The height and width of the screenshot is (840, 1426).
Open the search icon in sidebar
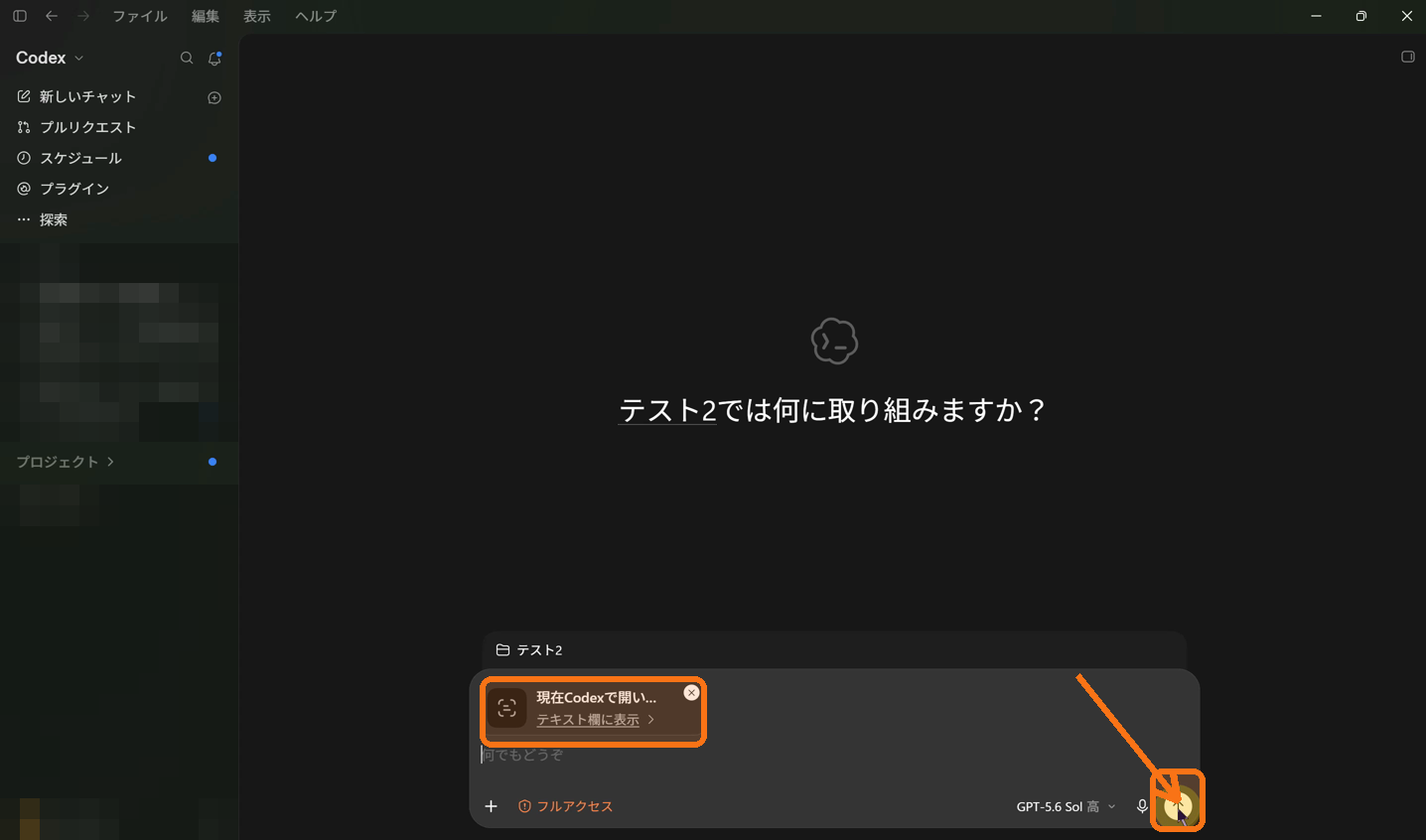[x=187, y=59]
